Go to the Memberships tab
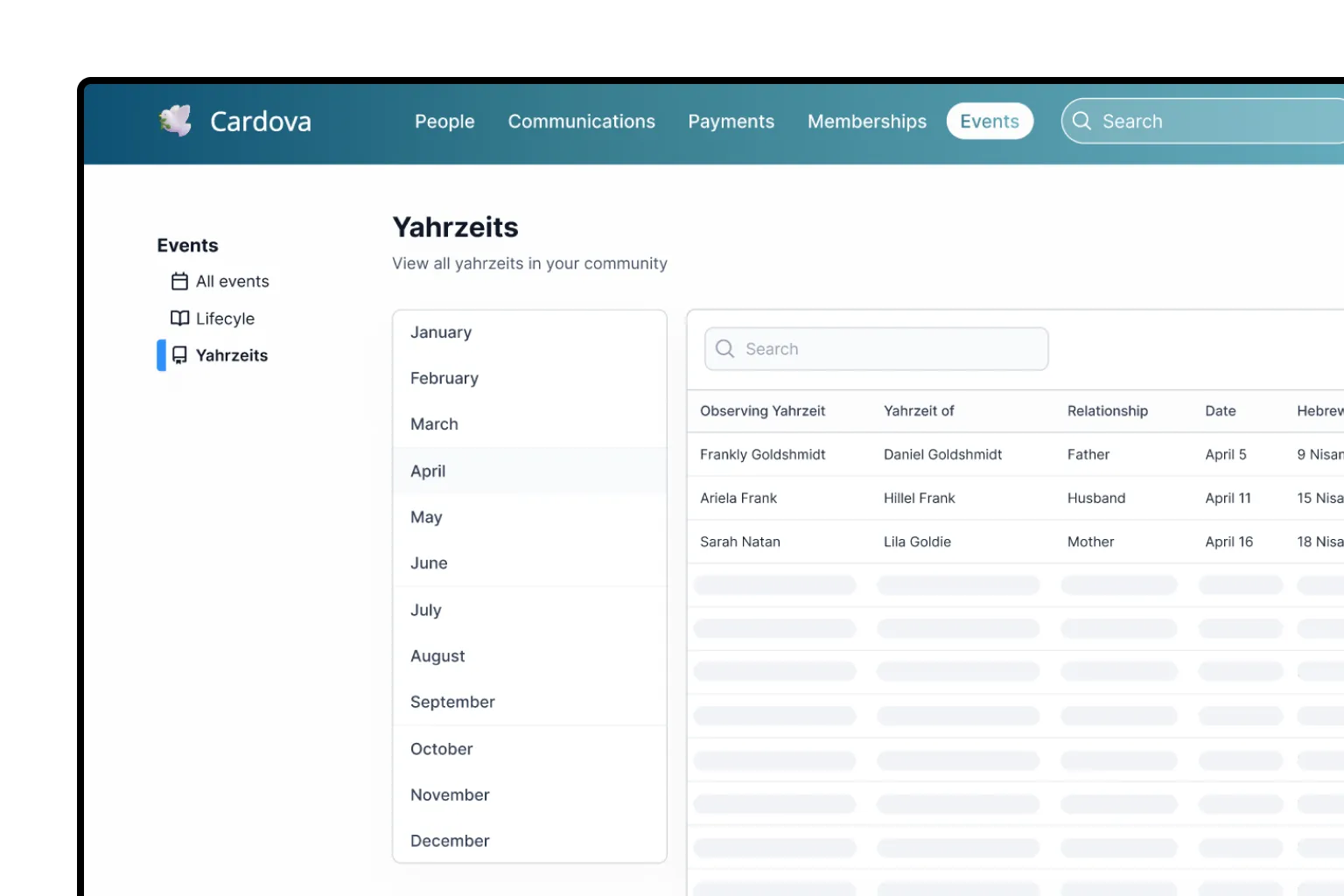 (x=867, y=121)
